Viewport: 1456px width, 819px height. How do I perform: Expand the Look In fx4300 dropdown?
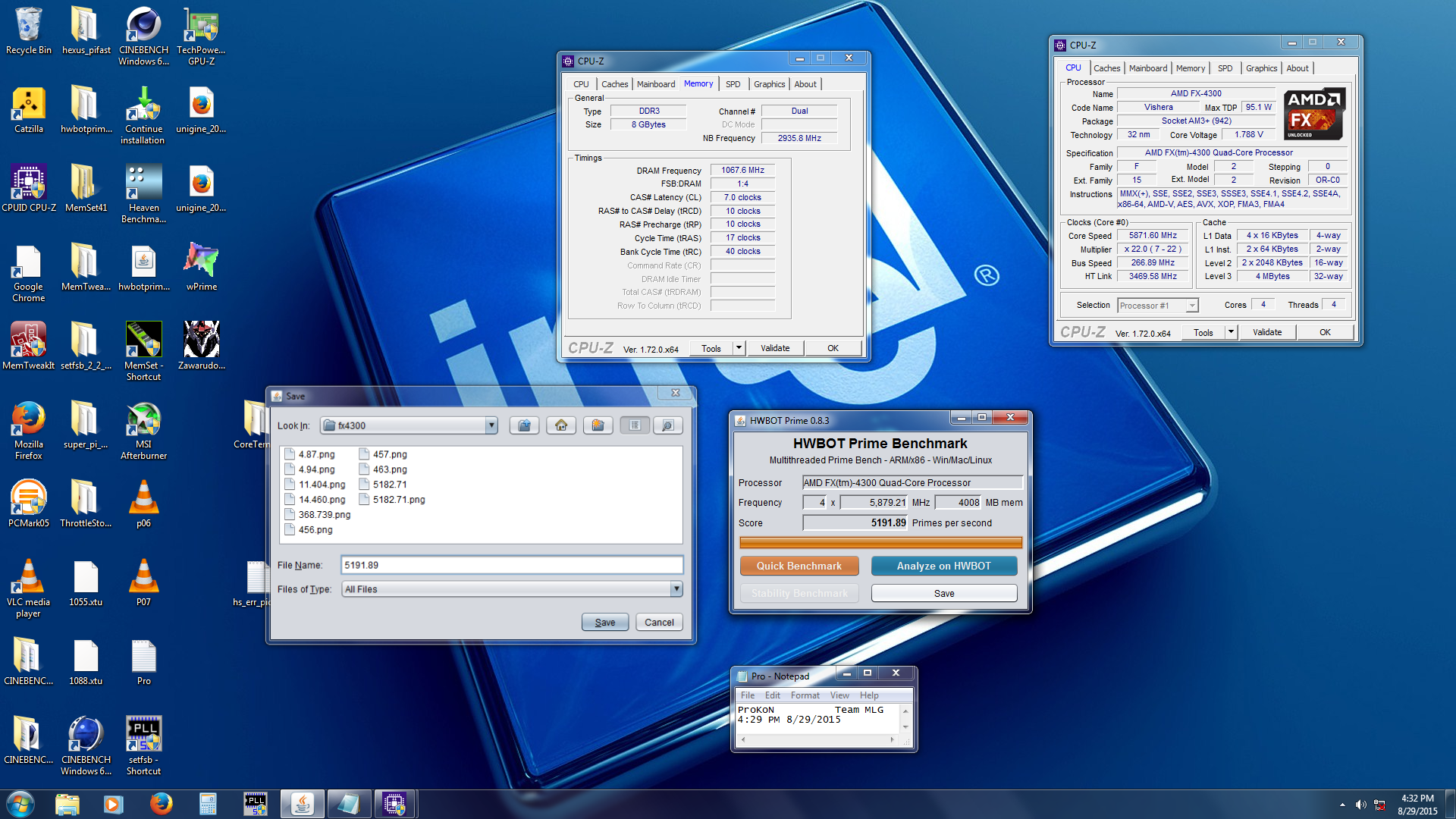point(491,425)
